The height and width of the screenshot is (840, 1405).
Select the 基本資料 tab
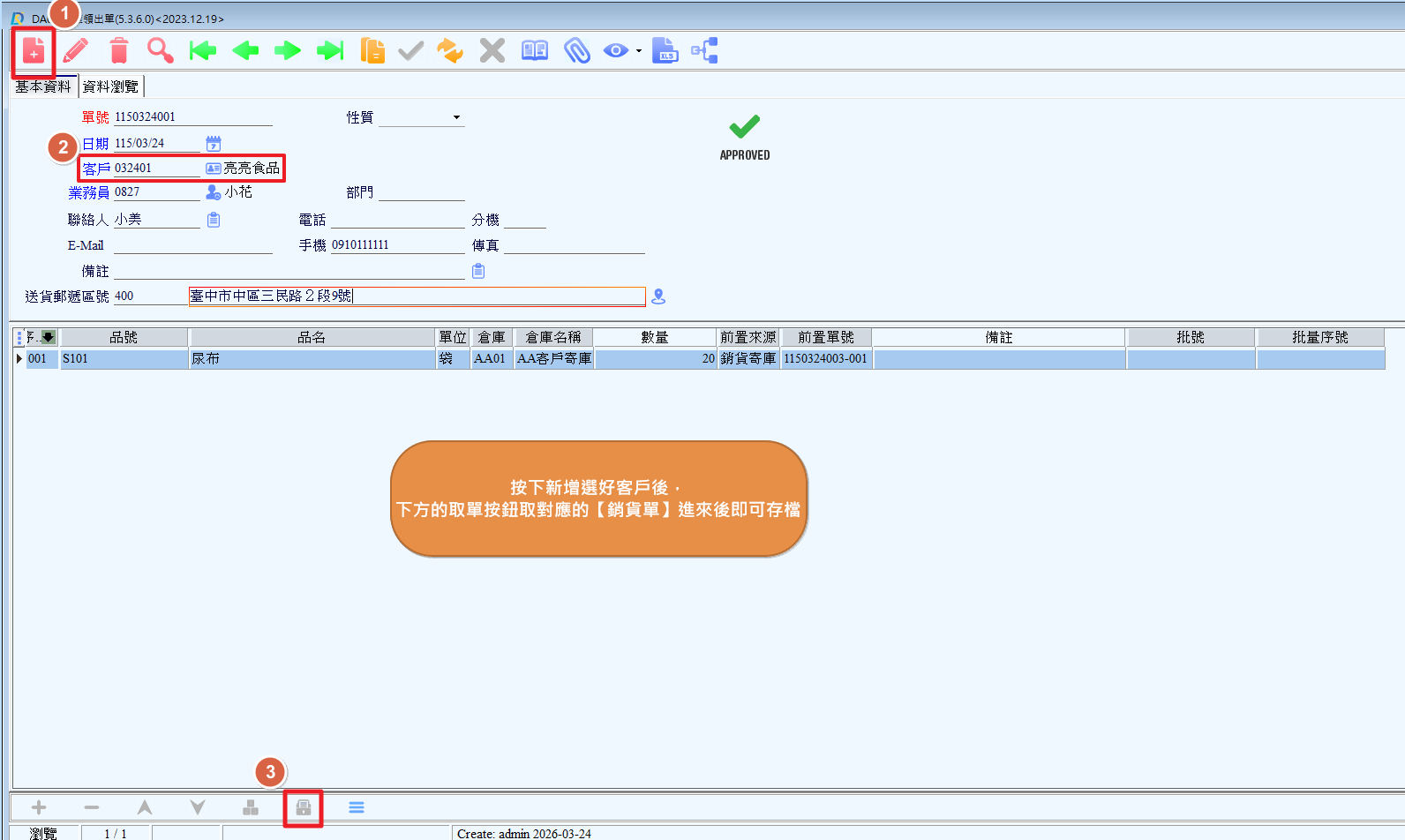tap(42, 86)
